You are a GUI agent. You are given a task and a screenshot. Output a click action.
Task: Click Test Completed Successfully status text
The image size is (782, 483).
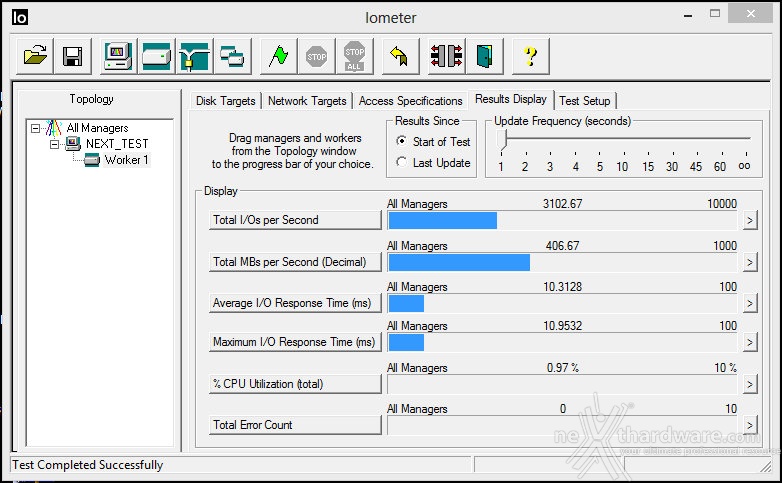click(87, 465)
